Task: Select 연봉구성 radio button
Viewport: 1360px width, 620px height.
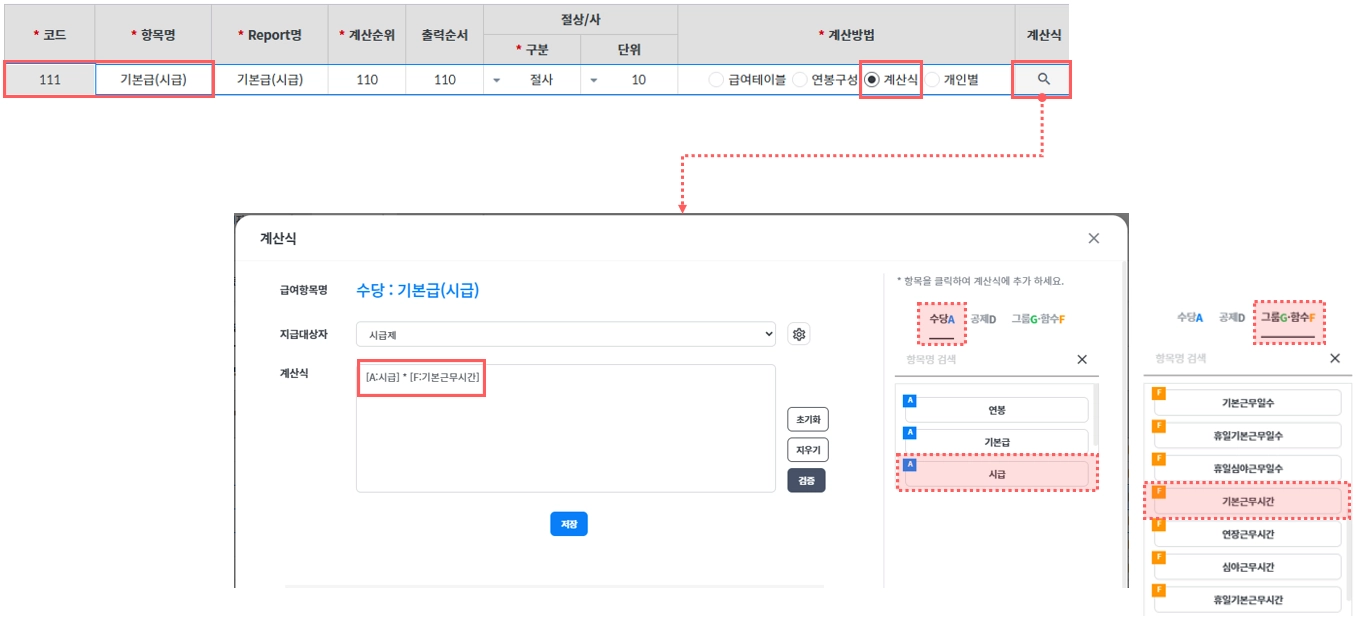Action: 800,80
